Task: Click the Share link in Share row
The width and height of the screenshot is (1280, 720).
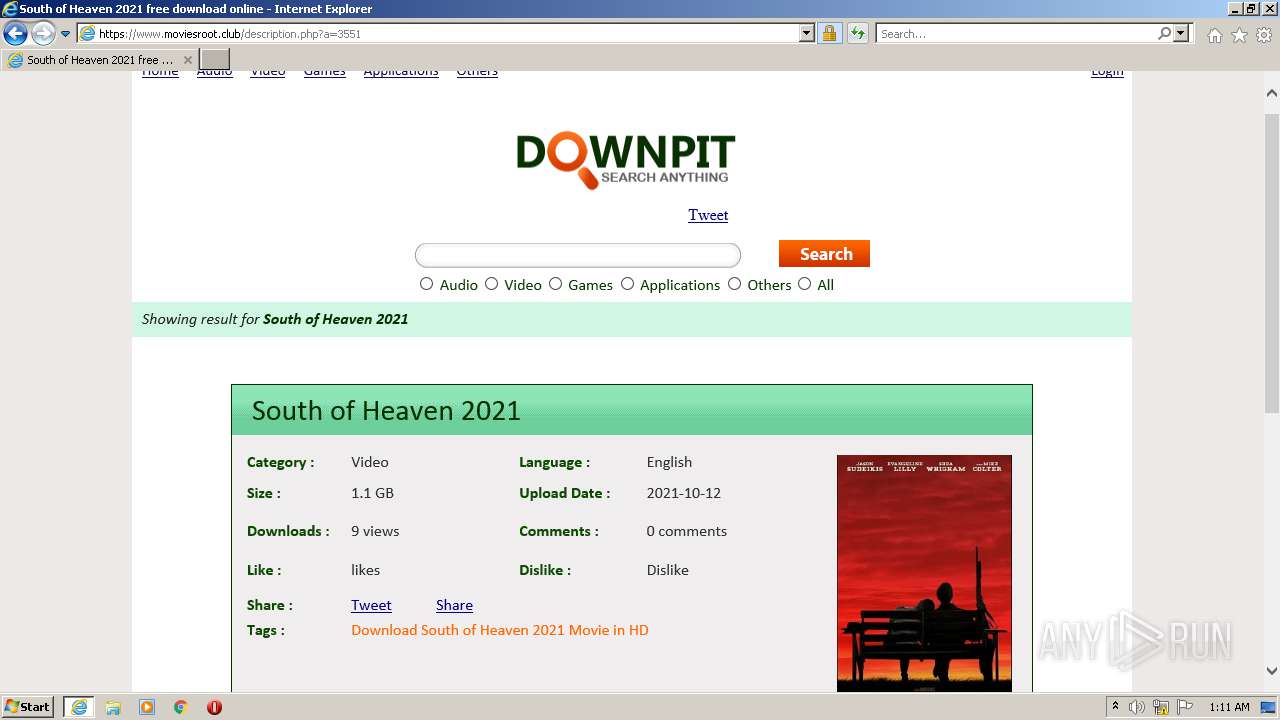Action: (x=454, y=605)
